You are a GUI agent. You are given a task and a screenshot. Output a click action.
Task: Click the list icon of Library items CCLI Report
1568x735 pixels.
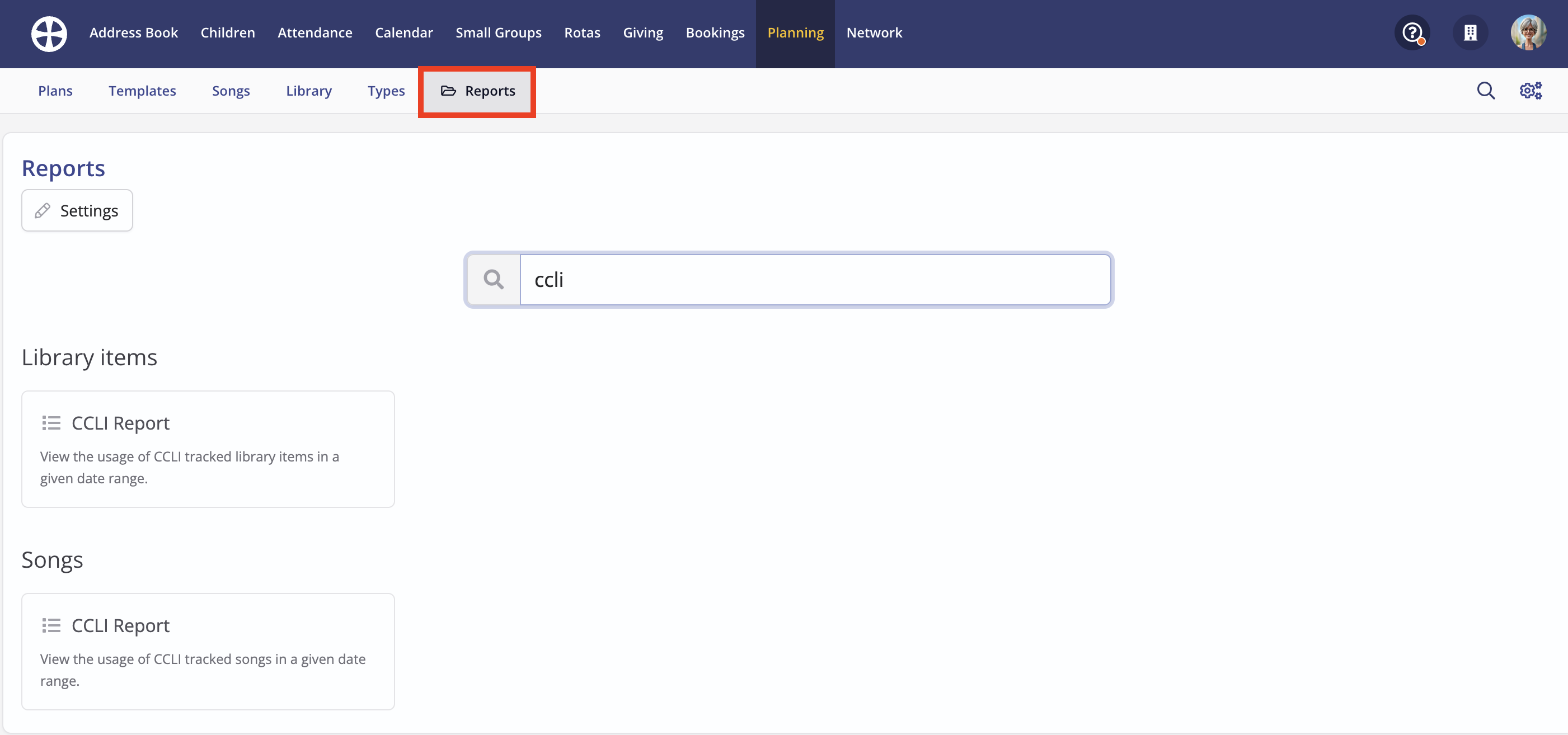pos(51,423)
